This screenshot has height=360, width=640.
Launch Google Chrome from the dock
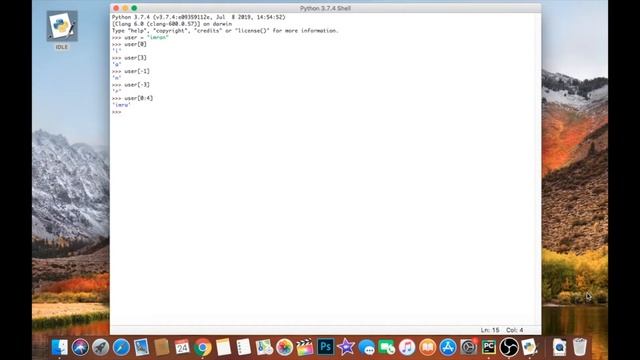pos(203,347)
